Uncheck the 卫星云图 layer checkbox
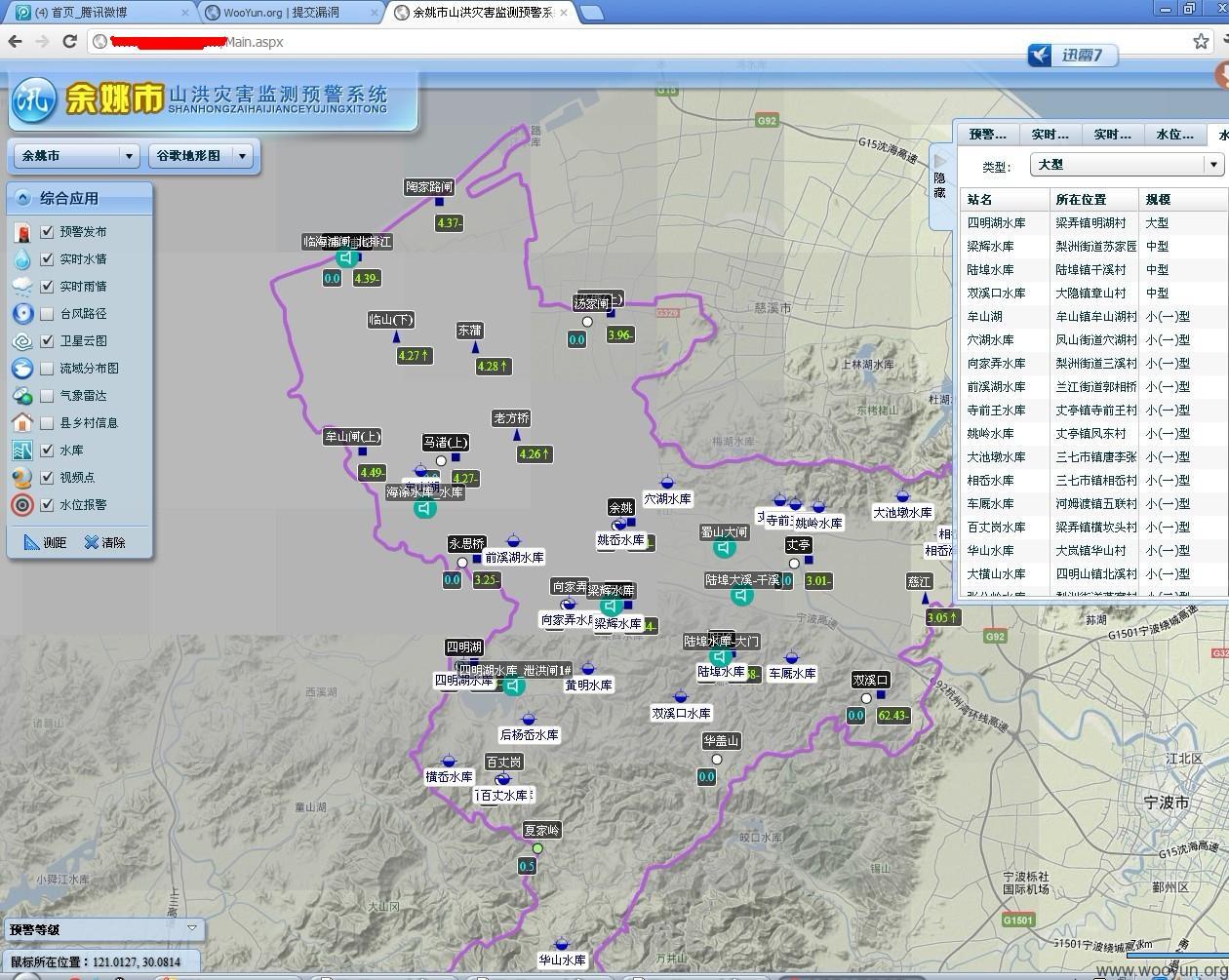 click(46, 341)
